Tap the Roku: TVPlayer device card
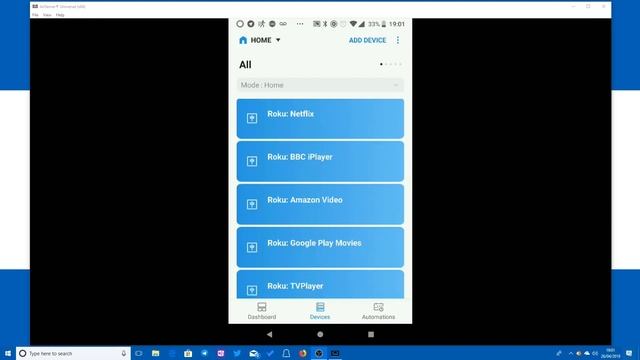The image size is (640, 360). [x=320, y=284]
